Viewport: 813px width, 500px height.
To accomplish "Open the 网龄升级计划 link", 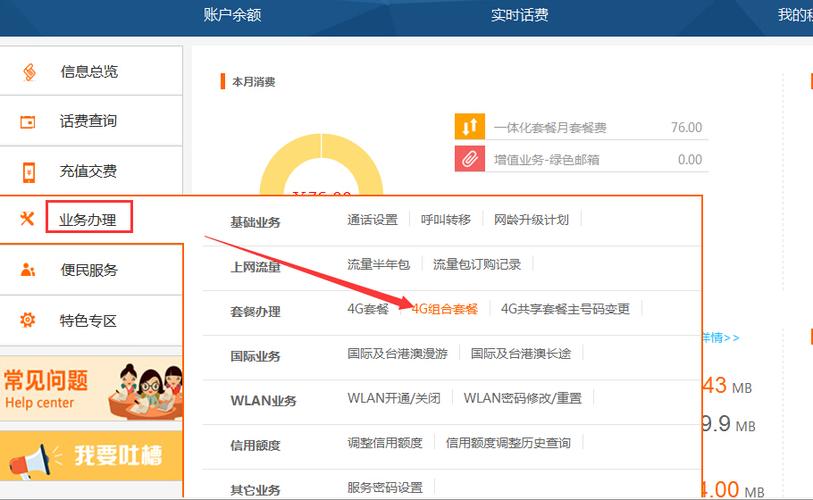I will point(531,220).
